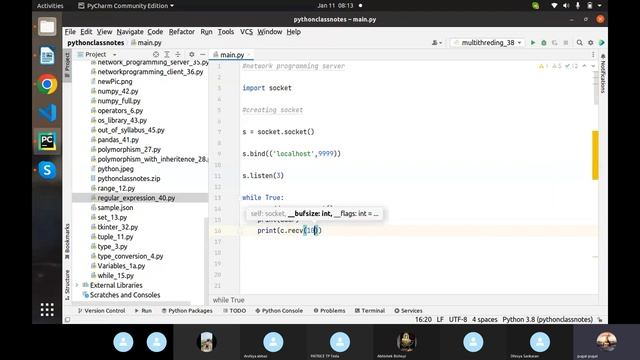Open IDE settings gear in toolbar
The height and width of the screenshot is (360, 640).
(x=591, y=42)
